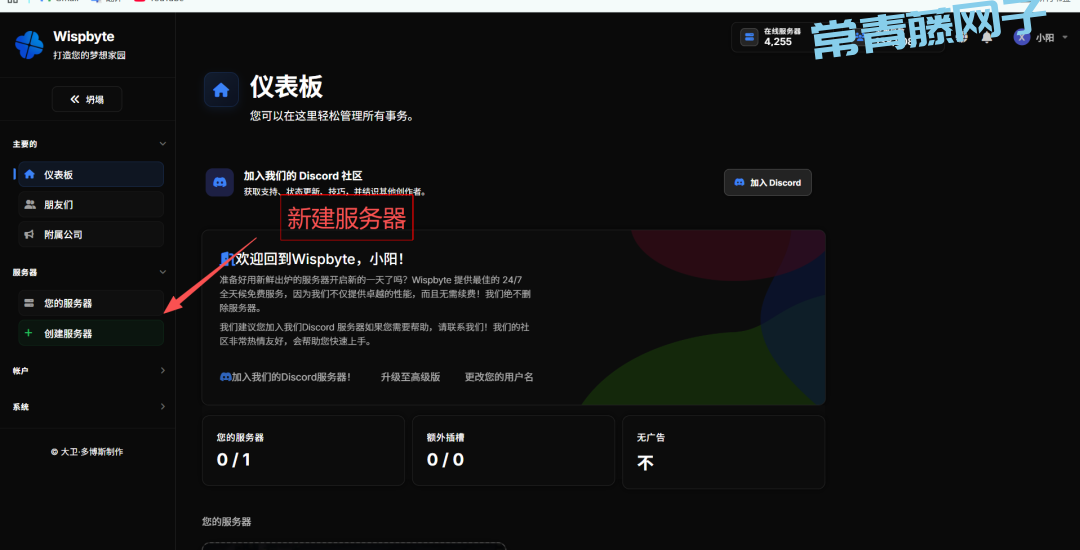
Task: Click the megaphone icon next to 附属公司
Action: coord(29,234)
